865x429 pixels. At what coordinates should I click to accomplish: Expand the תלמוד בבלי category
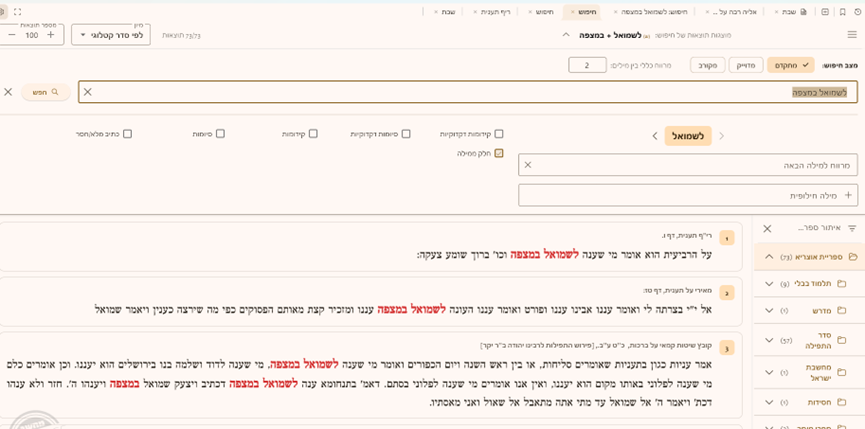point(769,283)
